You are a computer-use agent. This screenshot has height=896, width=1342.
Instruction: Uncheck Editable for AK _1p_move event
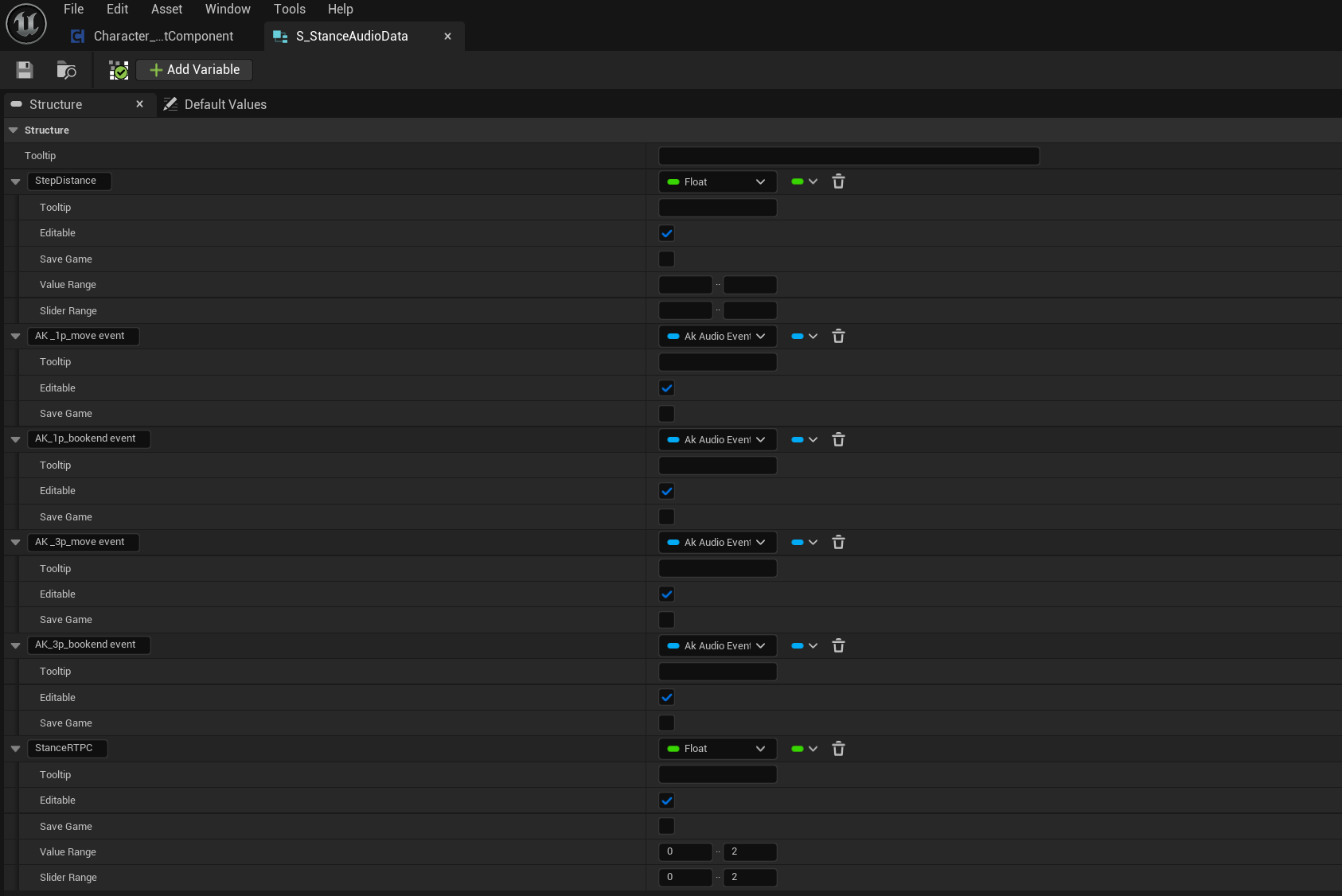tap(667, 388)
